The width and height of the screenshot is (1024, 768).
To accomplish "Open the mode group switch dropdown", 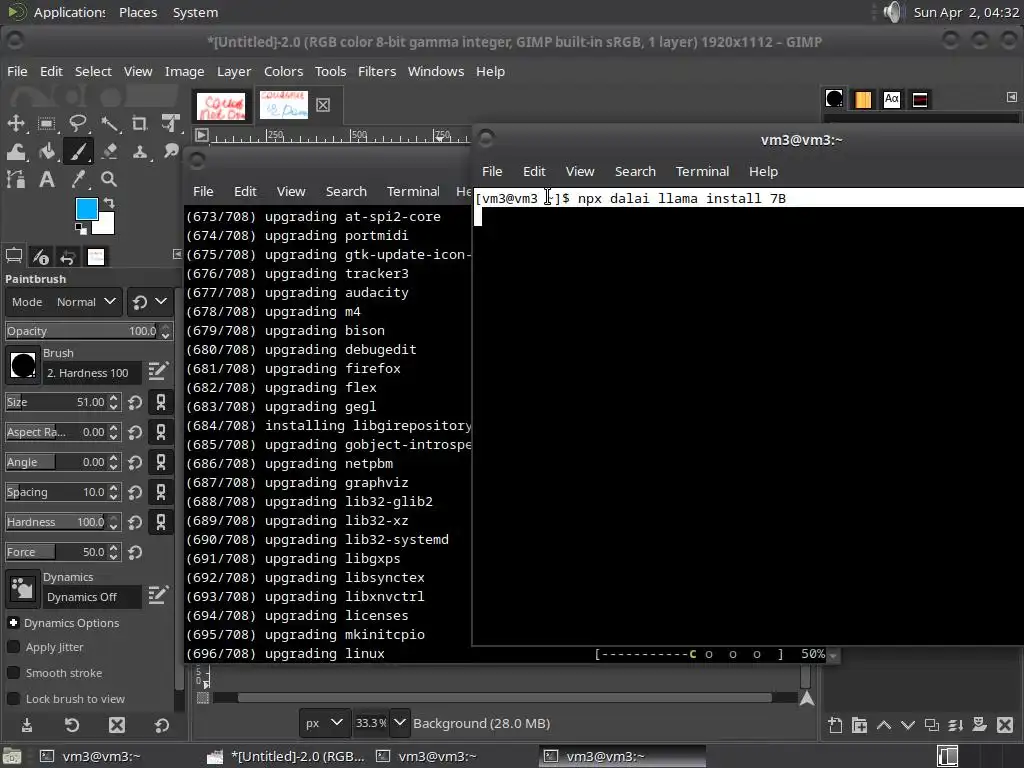I will pyautogui.click(x=150, y=302).
